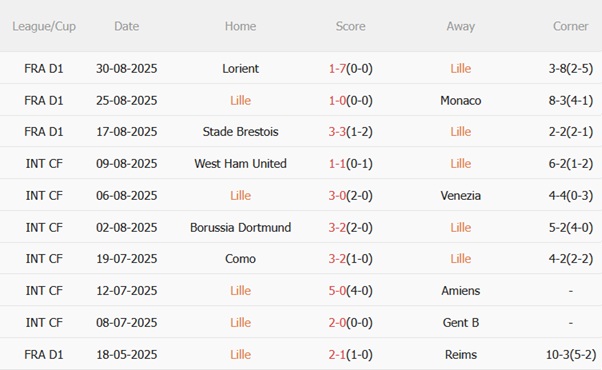Click the Gent B team name

(x=460, y=322)
